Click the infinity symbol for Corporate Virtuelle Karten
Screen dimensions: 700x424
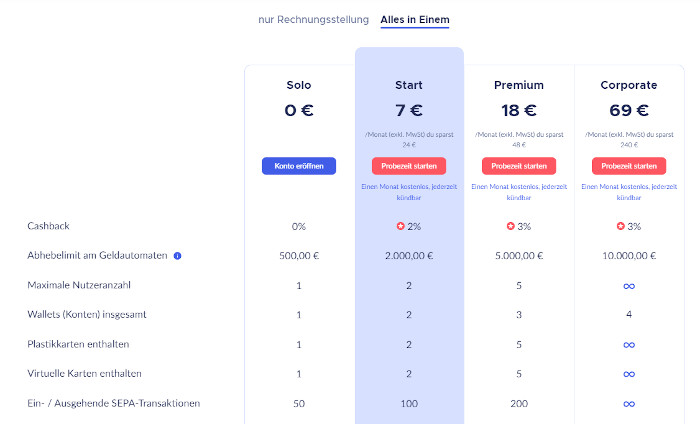click(x=629, y=374)
